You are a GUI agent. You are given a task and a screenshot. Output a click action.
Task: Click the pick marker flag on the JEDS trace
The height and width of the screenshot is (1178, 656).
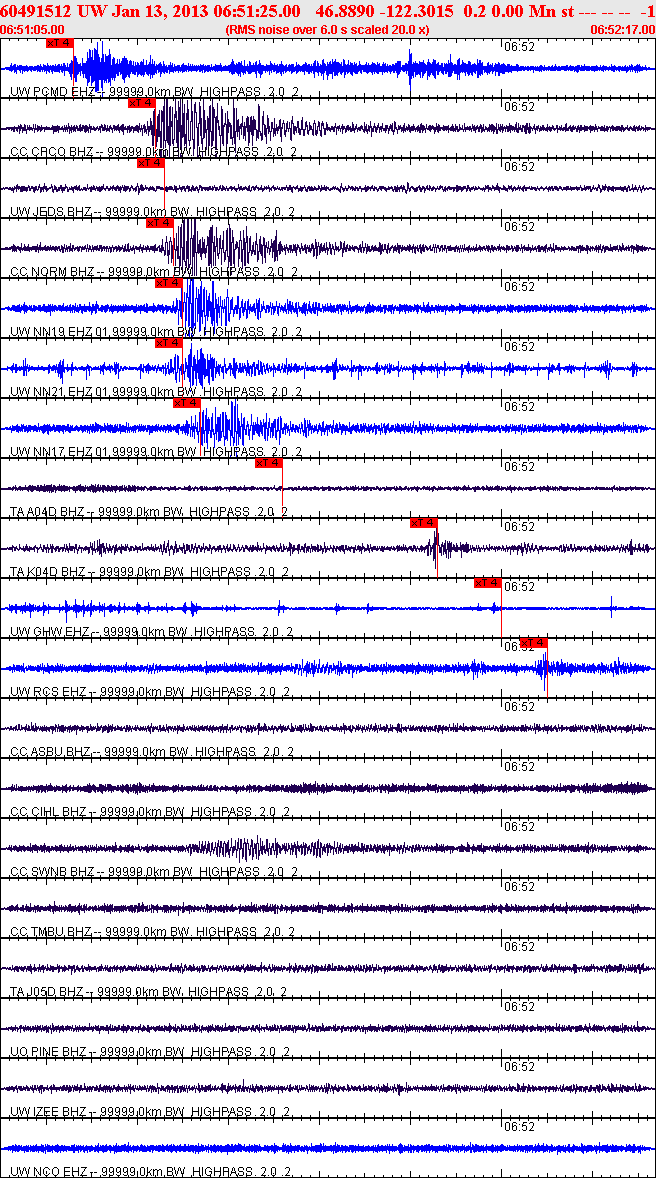click(150, 163)
